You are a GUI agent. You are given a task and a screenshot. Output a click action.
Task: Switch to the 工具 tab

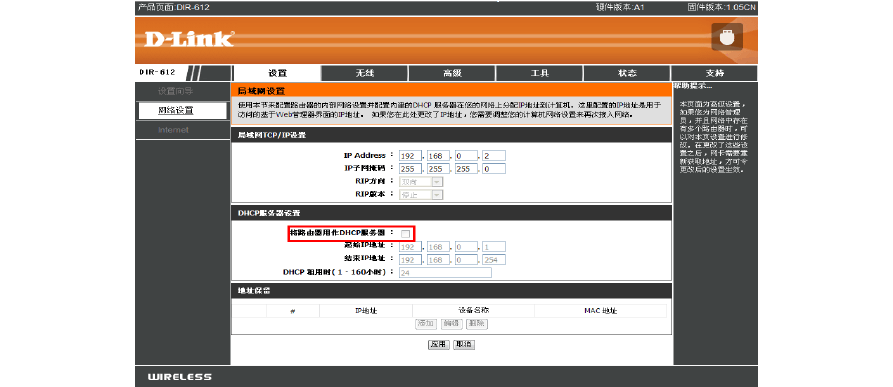539,73
